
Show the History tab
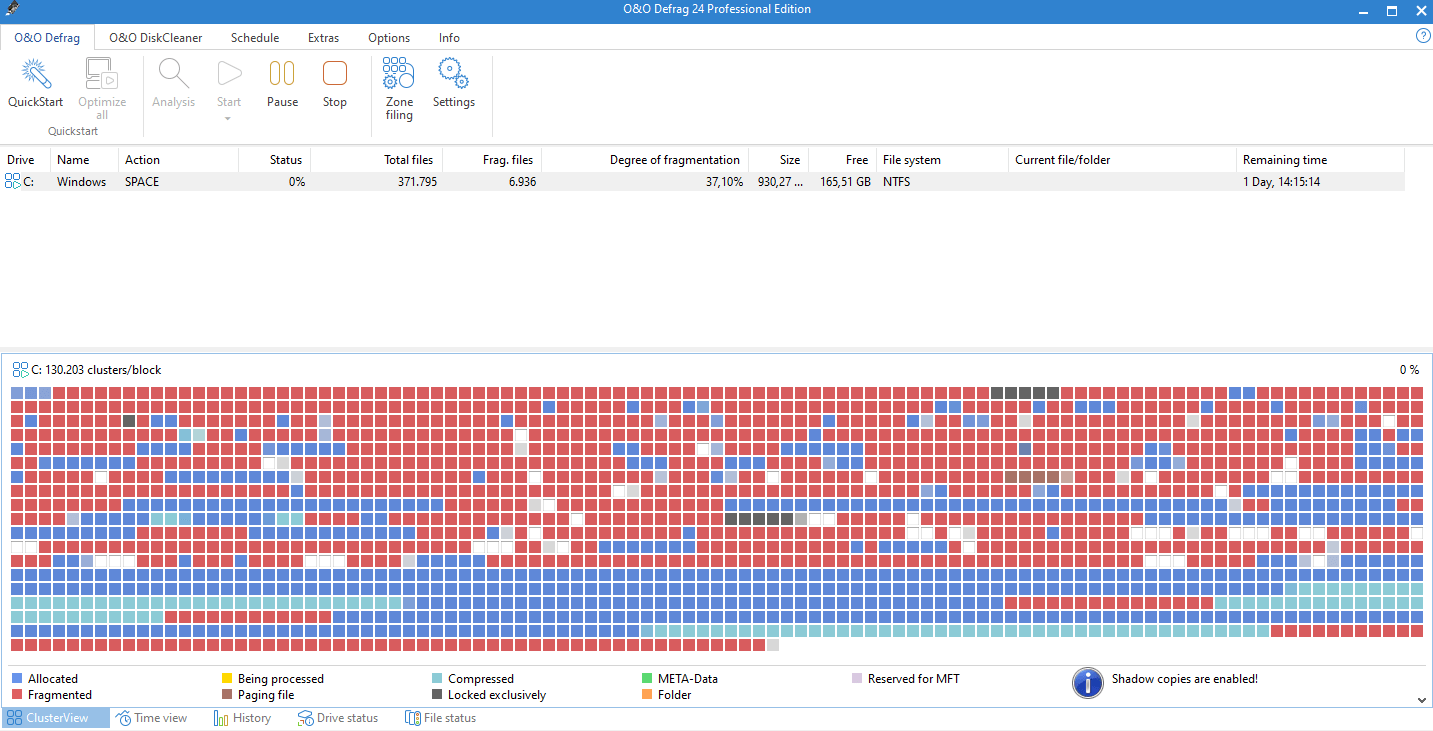click(242, 718)
